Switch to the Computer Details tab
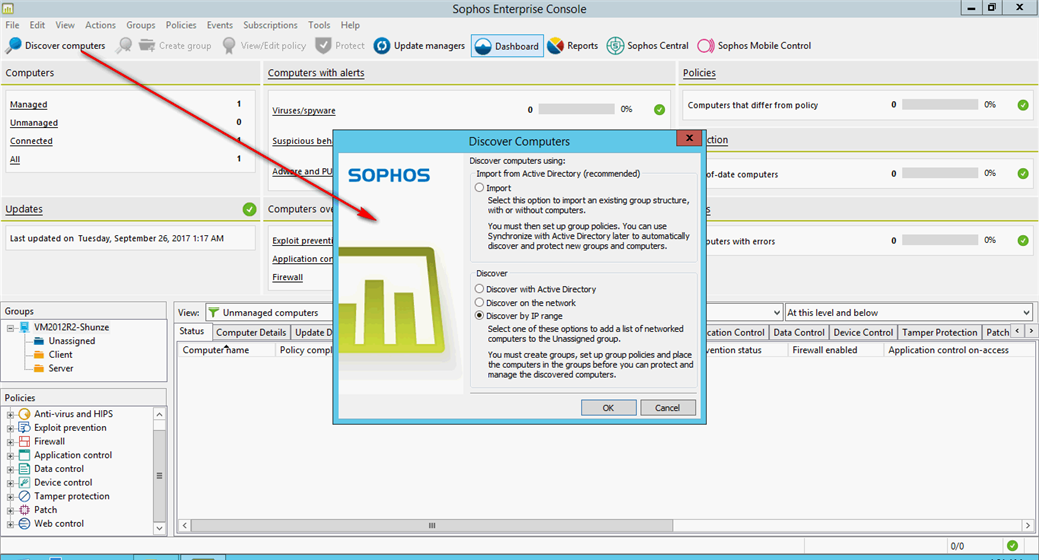This screenshot has width=1039, height=560. (251, 333)
